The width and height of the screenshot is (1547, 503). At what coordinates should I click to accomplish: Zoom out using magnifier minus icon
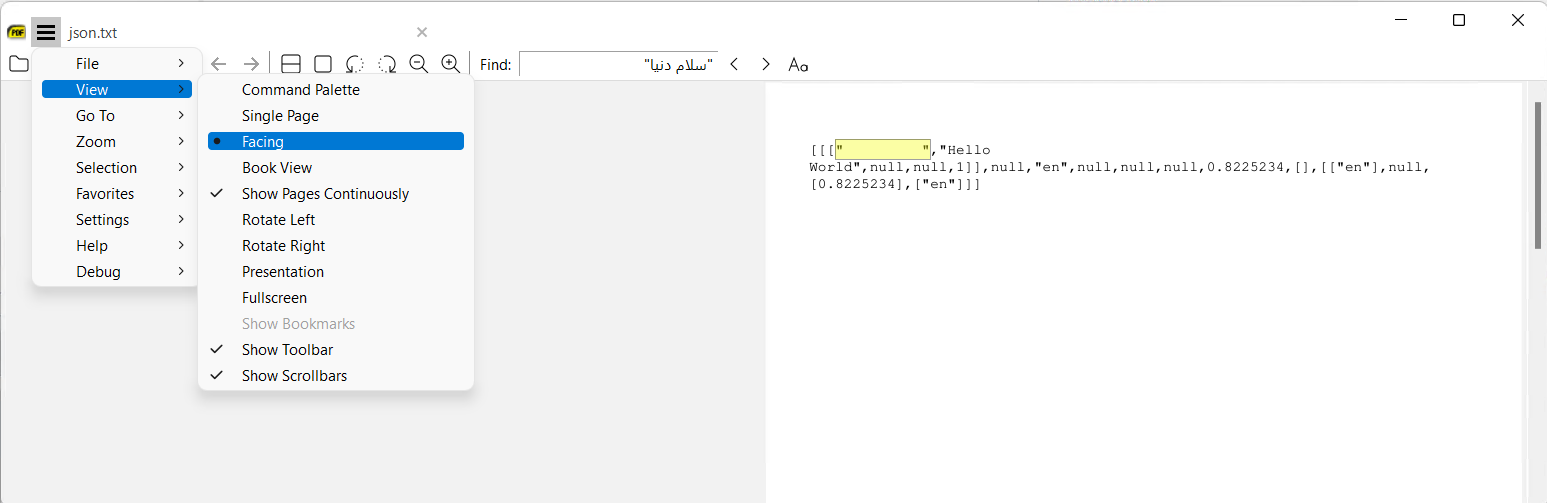pyautogui.click(x=419, y=64)
